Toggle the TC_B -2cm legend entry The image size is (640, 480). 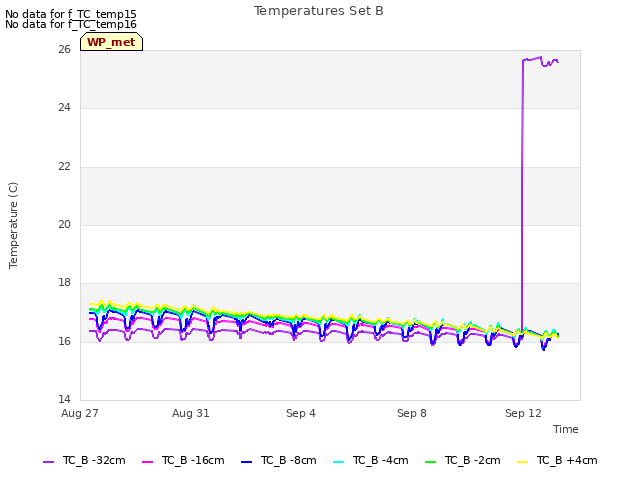[x=462, y=461]
